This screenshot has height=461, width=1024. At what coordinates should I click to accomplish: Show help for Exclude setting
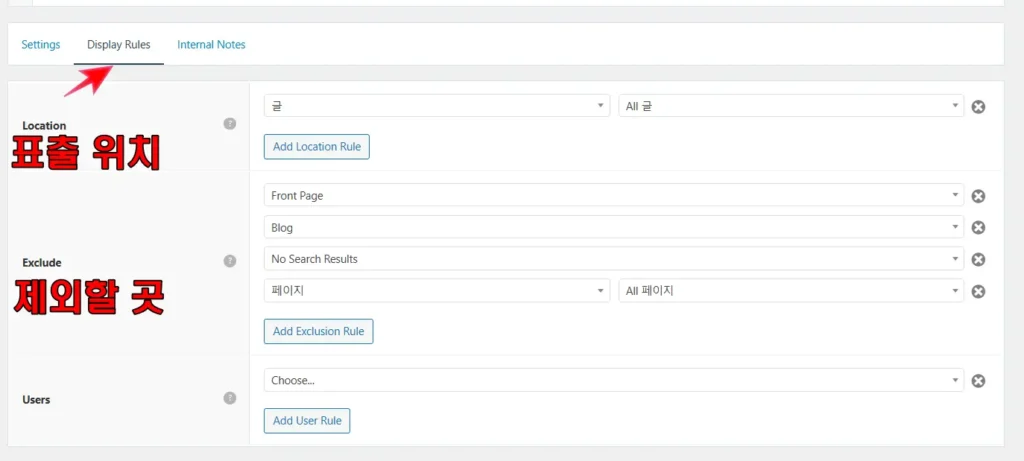click(x=229, y=261)
